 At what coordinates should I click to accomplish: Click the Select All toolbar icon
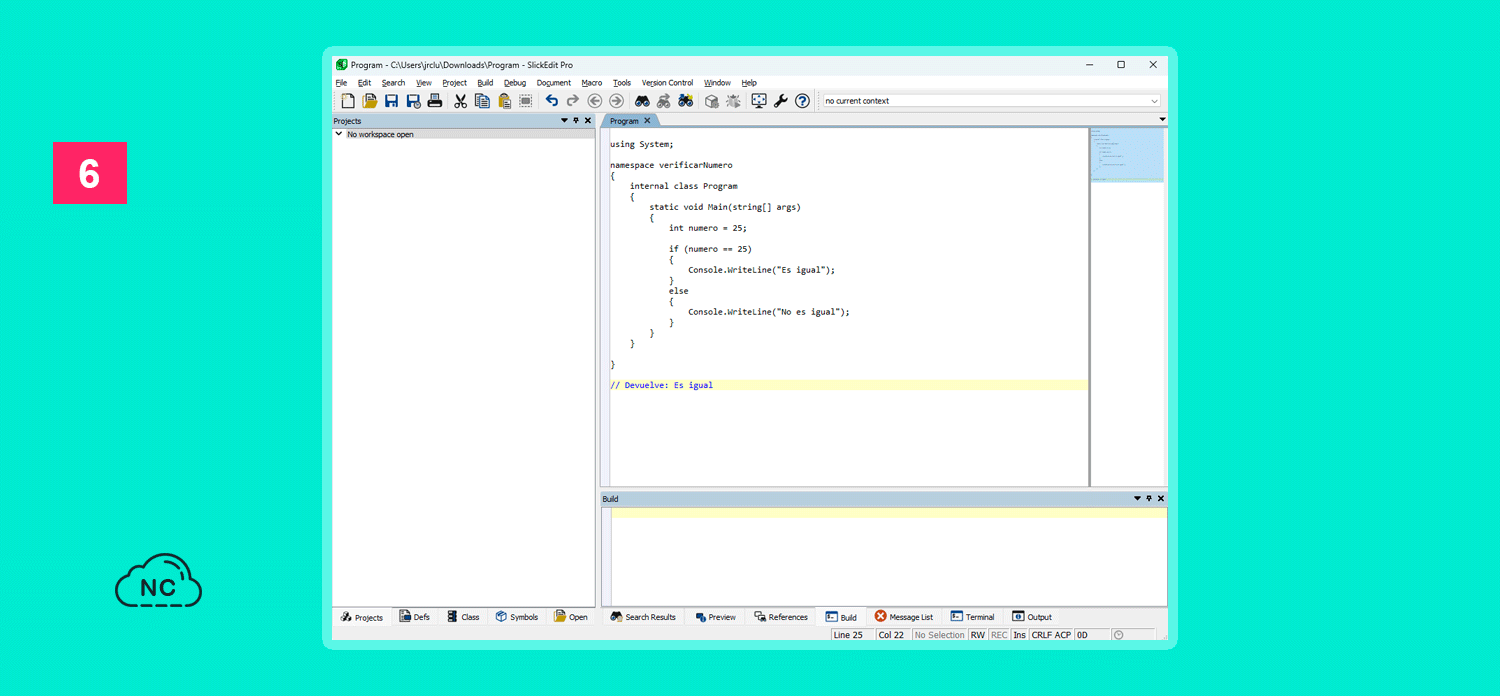click(x=526, y=101)
